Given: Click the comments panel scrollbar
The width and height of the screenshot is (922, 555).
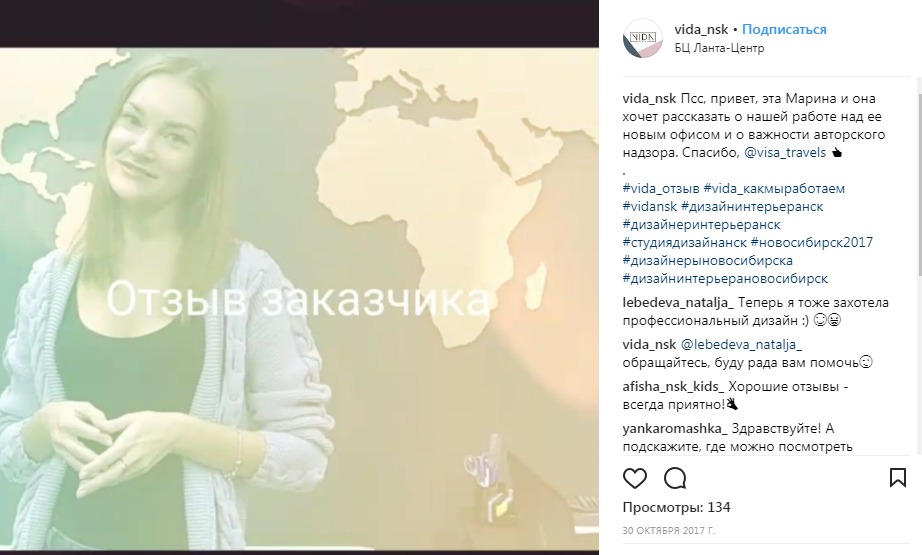Looking at the screenshot, I should tap(918, 265).
